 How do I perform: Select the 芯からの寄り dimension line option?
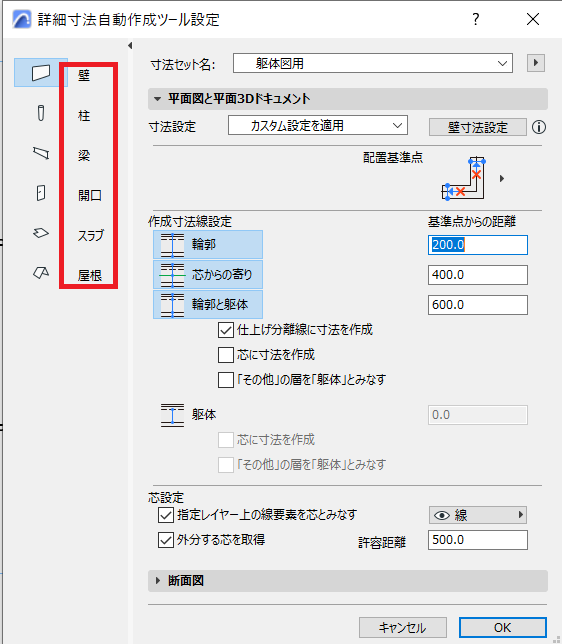[208, 274]
